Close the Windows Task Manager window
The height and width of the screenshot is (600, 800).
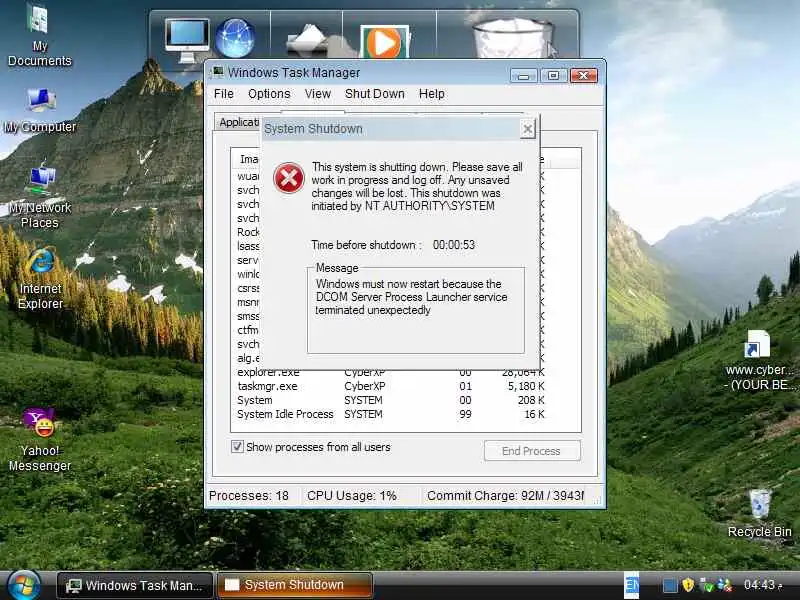pyautogui.click(x=584, y=76)
